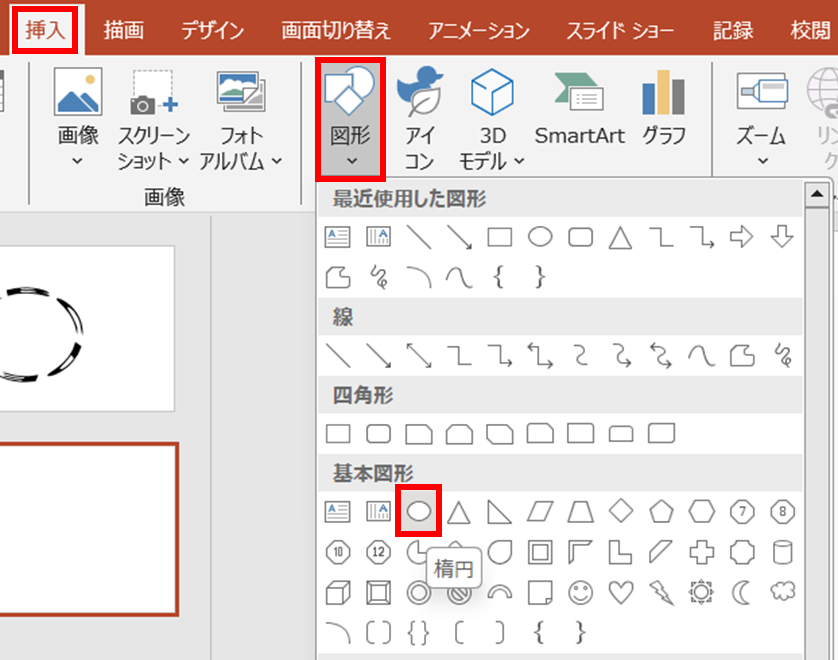Select the Oval shape in Basic Shapes
Image resolution: width=838 pixels, height=660 pixels.
(420, 512)
